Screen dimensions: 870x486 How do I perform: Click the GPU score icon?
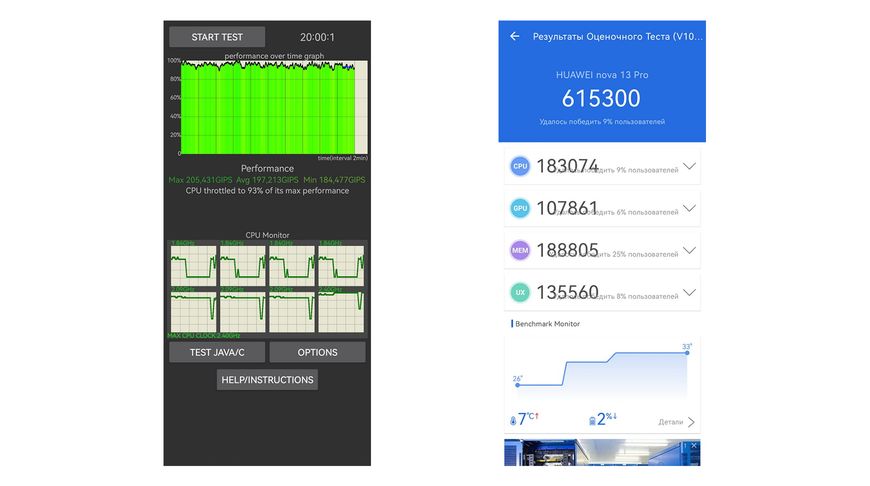pos(520,208)
